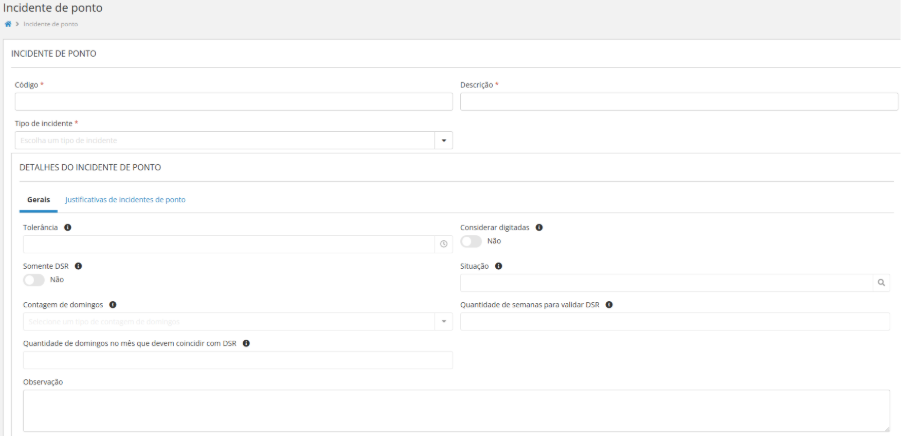Open the Situação search magnifier
Screen dimensions: 901x436
tap(881, 283)
